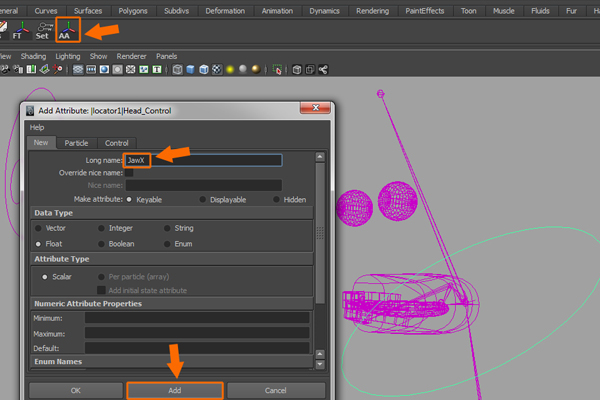Select the Scalar attribute type
Image resolution: width=600 pixels, height=400 pixels.
pyautogui.click(x=45, y=277)
